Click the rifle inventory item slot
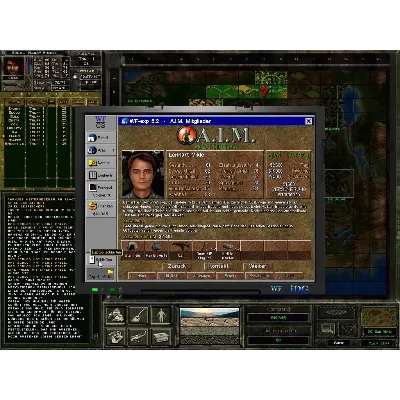Image resolution: width=400 pixels, height=400 pixels. pos(180,249)
